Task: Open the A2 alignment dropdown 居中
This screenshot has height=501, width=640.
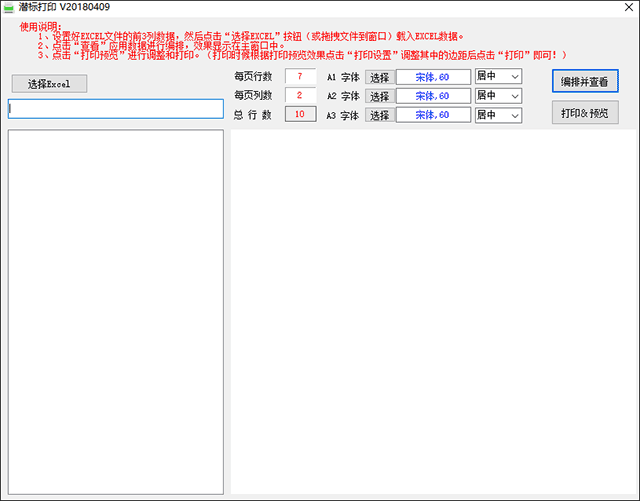Action: 498,96
